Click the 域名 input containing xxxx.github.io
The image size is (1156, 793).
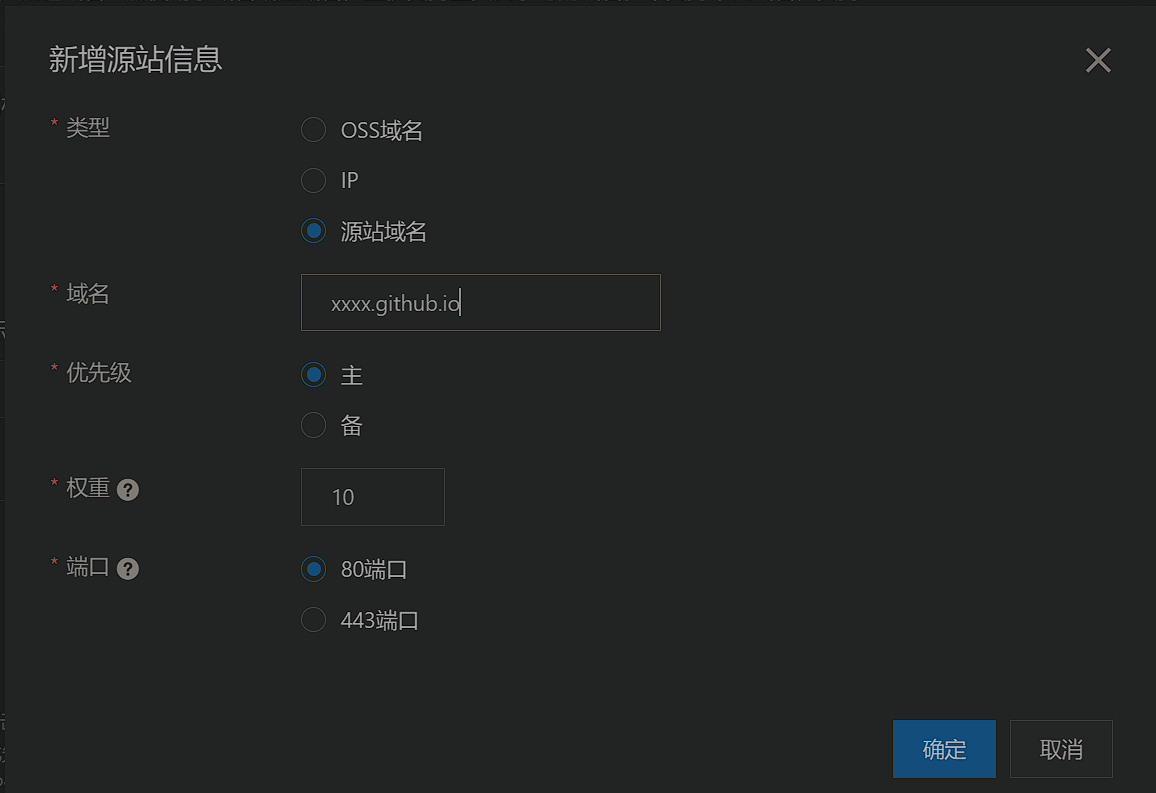[481, 303]
